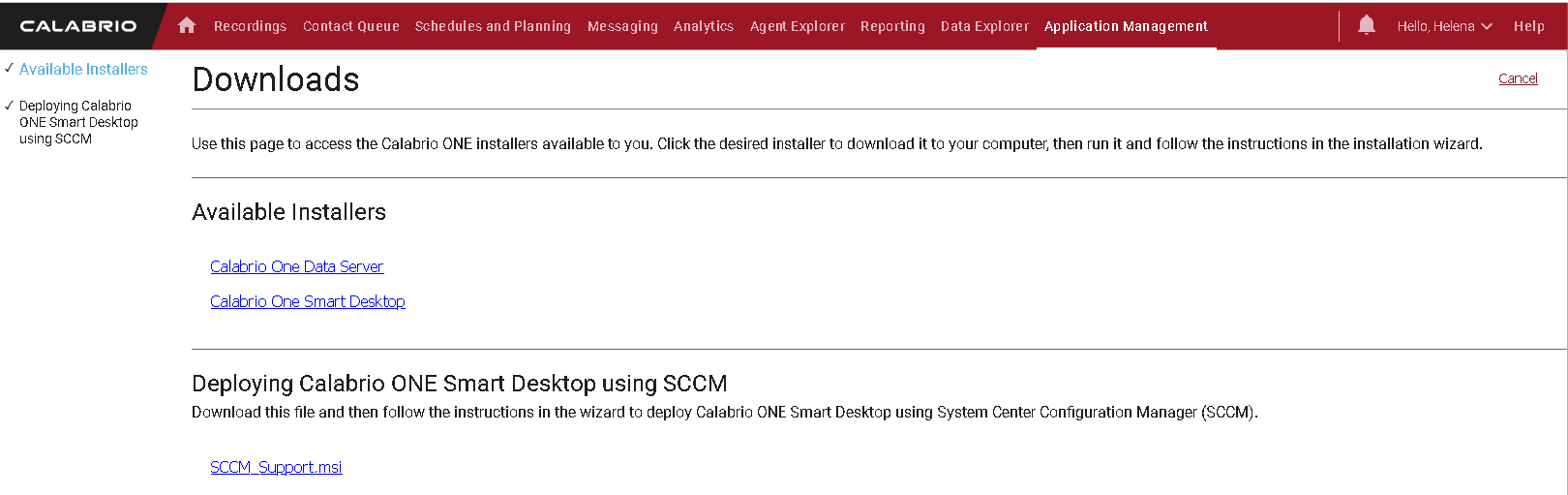This screenshot has height=495, width=1568.
Task: Open the Analytics section
Action: pos(704,26)
